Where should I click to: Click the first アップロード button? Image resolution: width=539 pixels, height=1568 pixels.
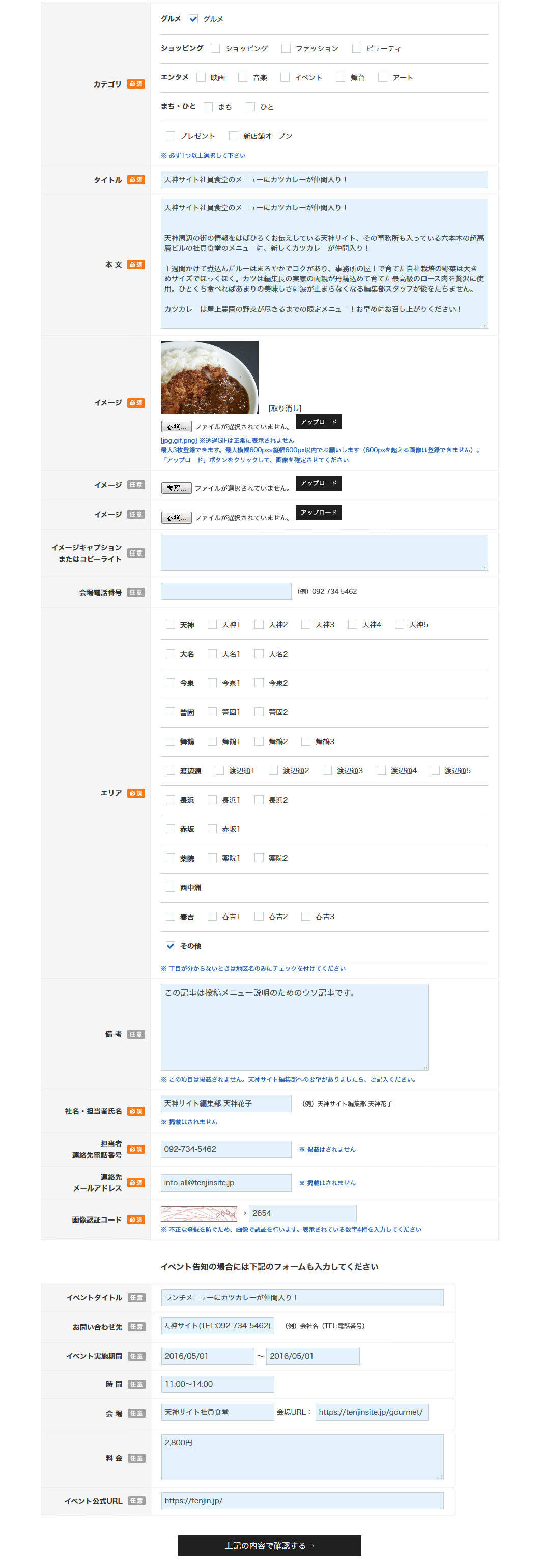[319, 422]
